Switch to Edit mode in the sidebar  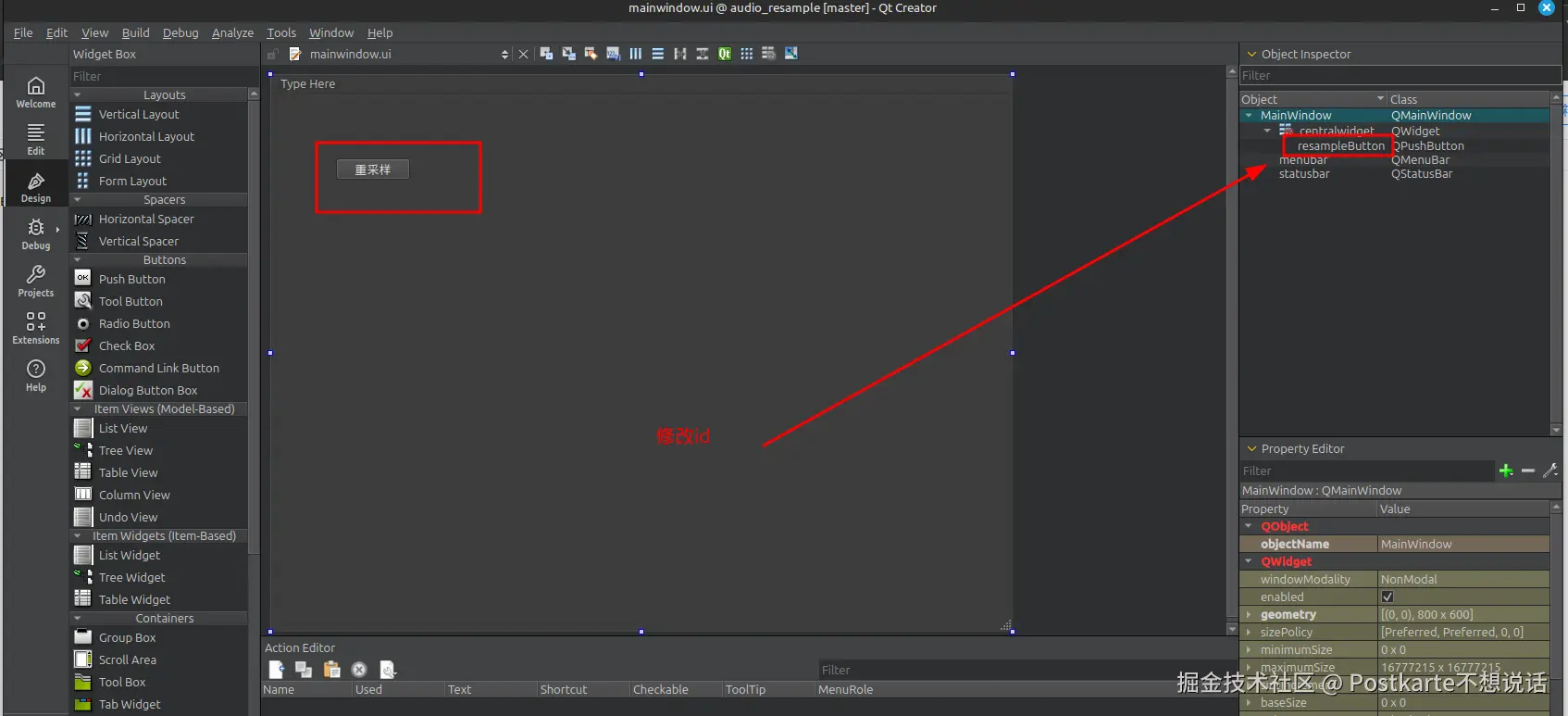pos(35,140)
